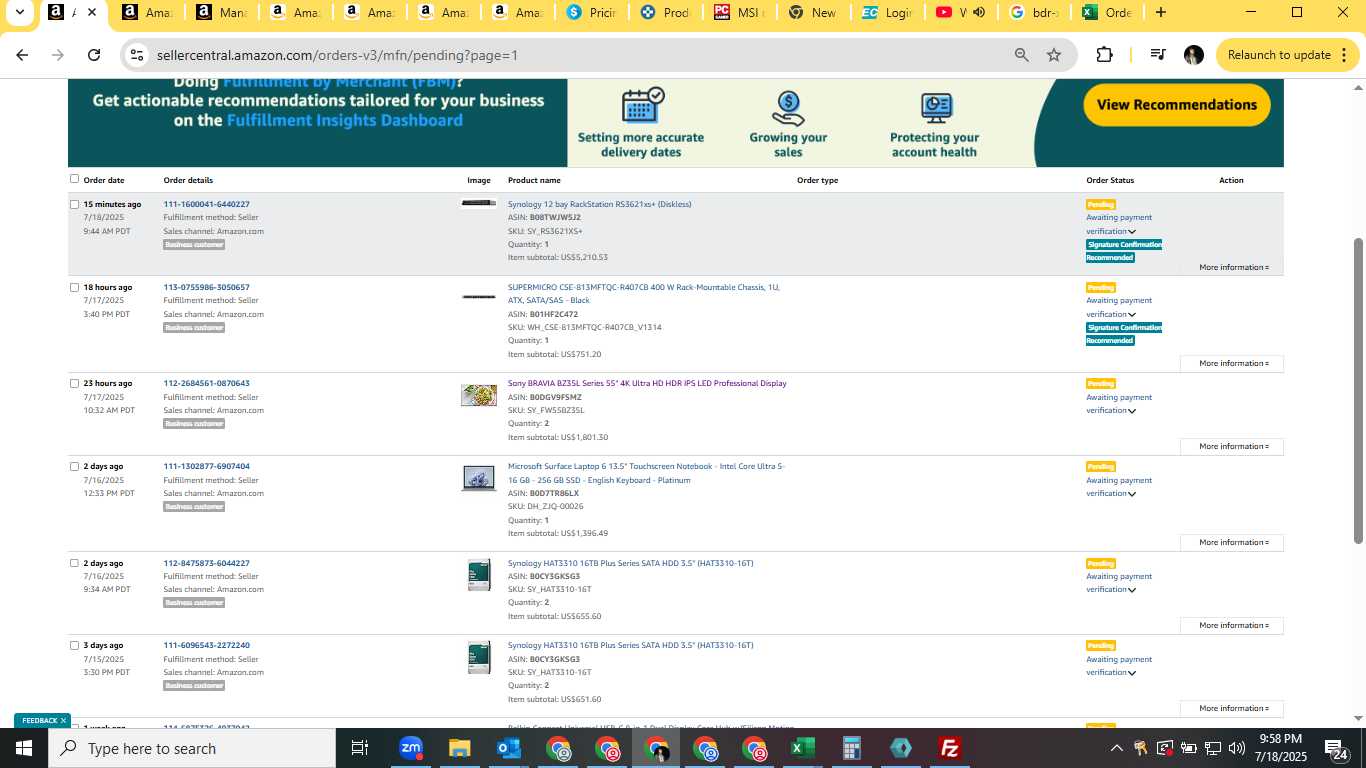
Task: Open the notification center with 24 alerts
Action: coord(1337,748)
